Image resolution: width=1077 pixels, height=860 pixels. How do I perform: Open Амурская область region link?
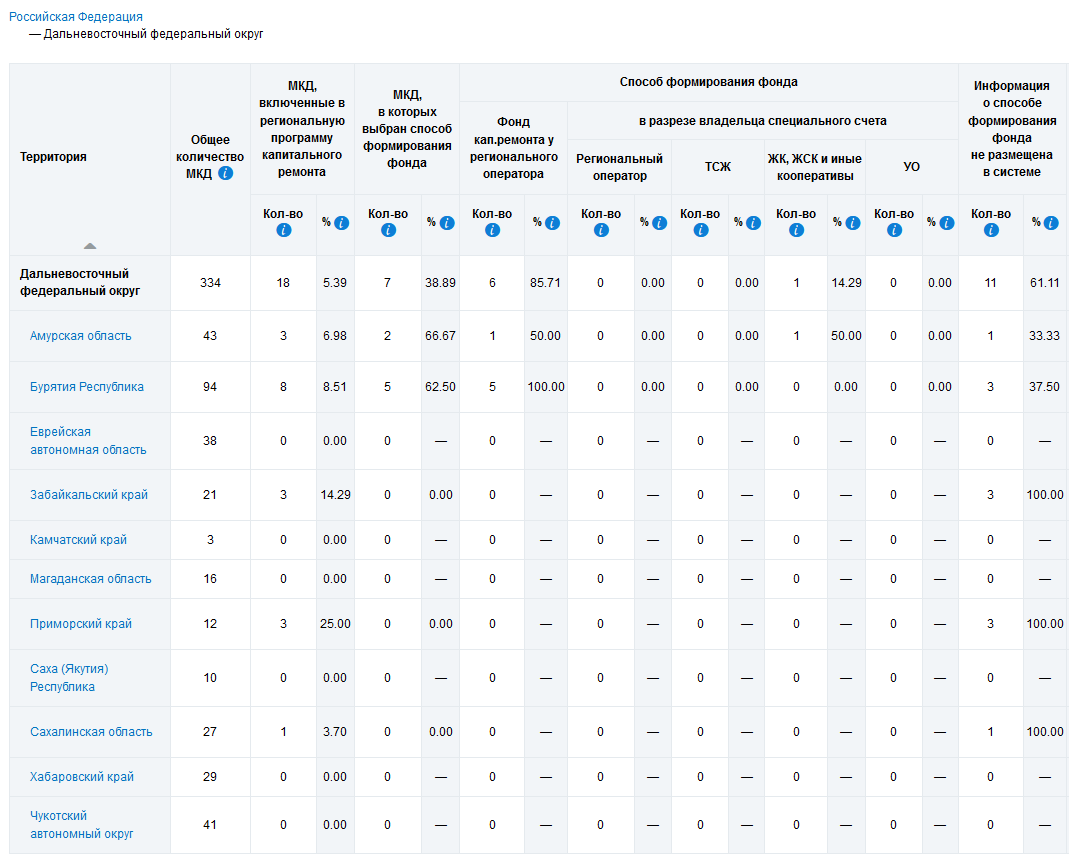coord(81,336)
